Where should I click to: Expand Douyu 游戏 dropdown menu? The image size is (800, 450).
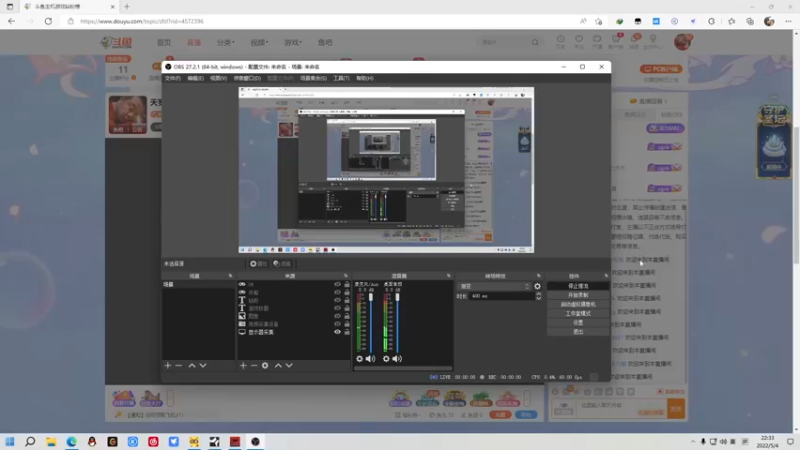click(x=293, y=42)
